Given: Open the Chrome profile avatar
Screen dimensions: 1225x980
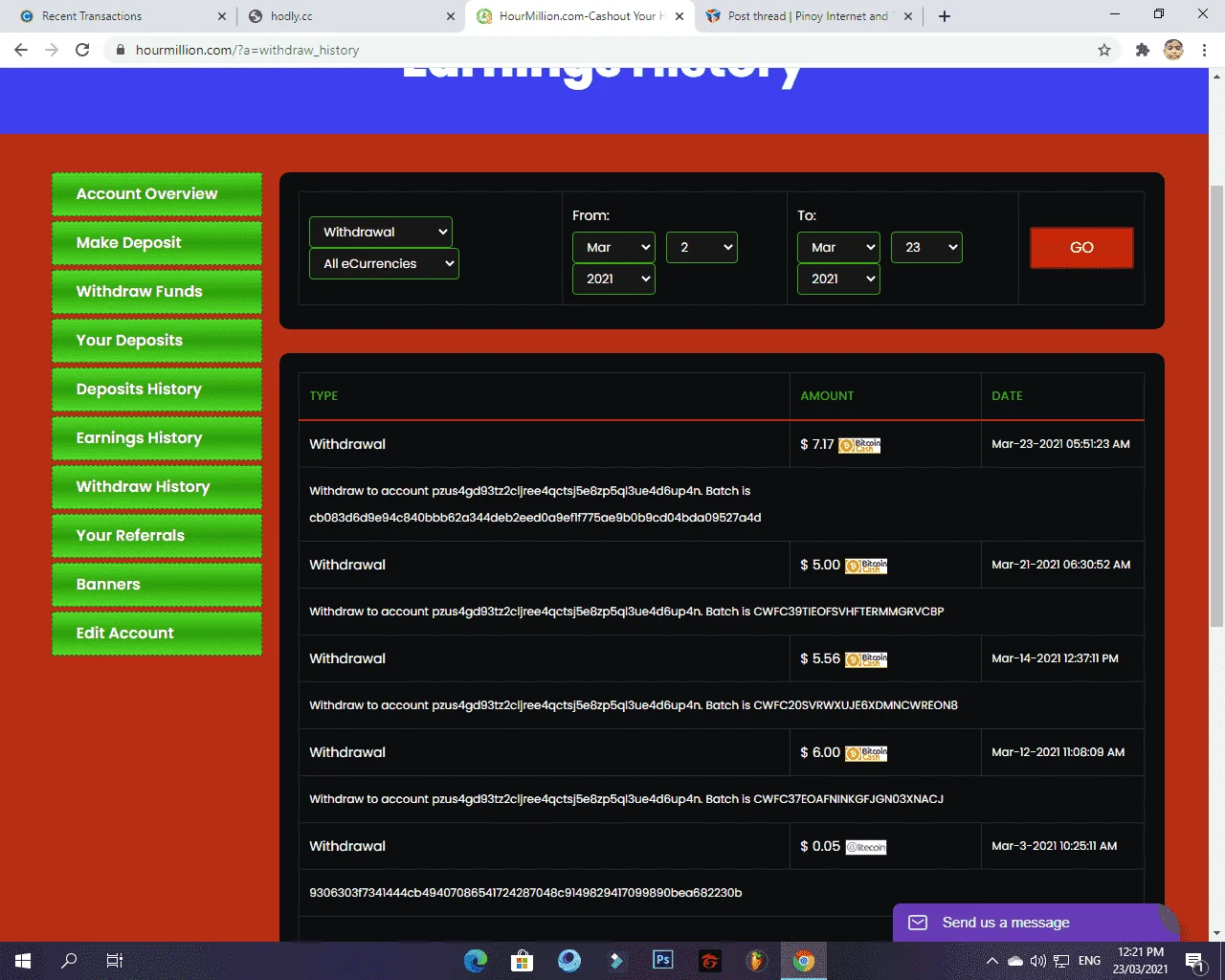Looking at the screenshot, I should 1173,50.
